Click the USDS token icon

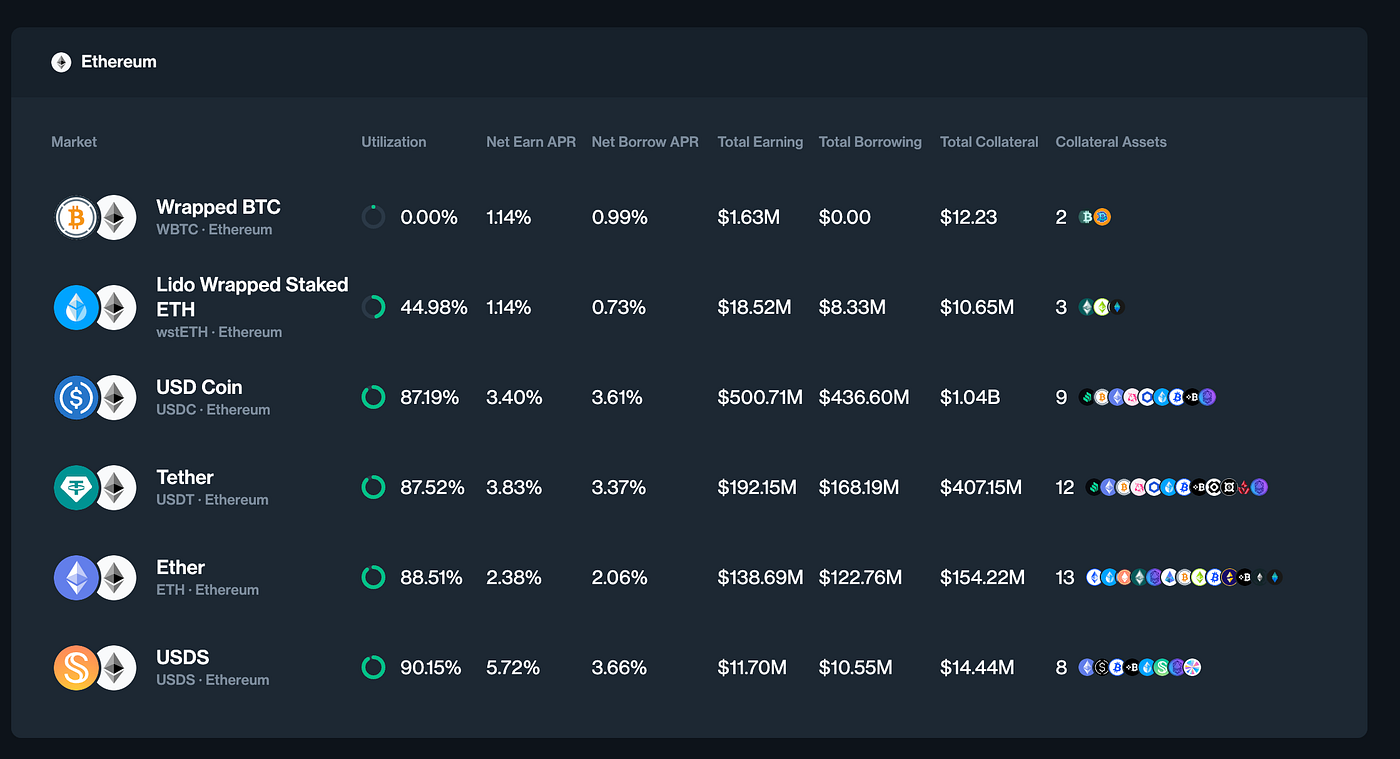point(76,667)
